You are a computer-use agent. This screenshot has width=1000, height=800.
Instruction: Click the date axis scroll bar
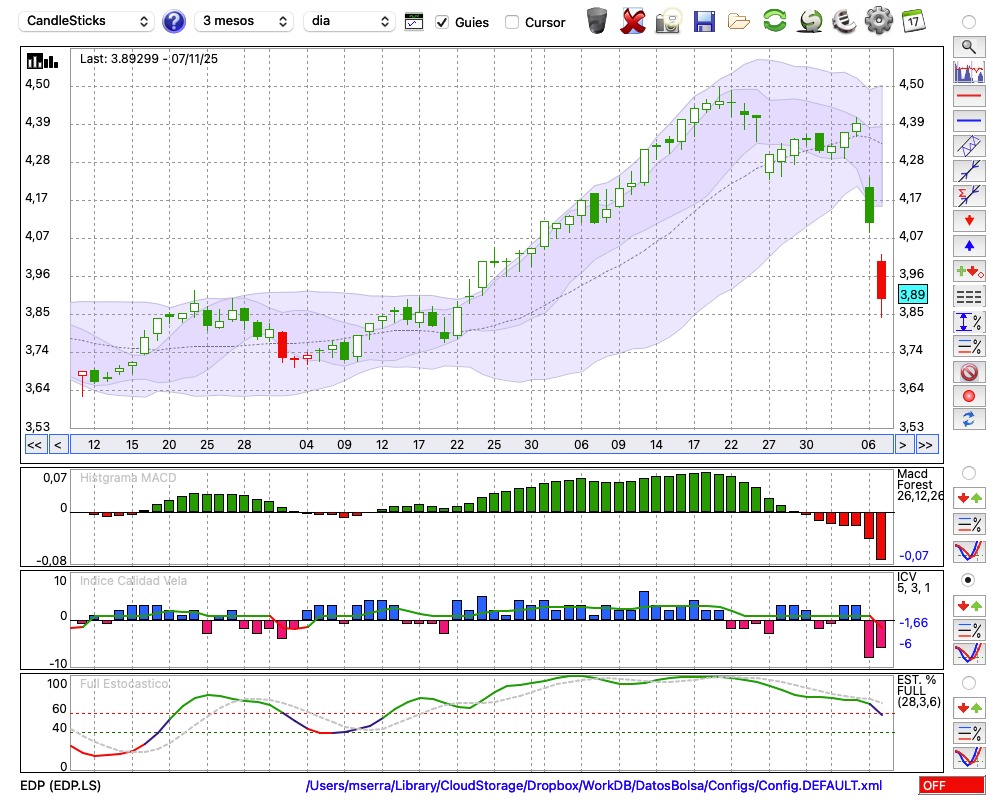point(482,445)
